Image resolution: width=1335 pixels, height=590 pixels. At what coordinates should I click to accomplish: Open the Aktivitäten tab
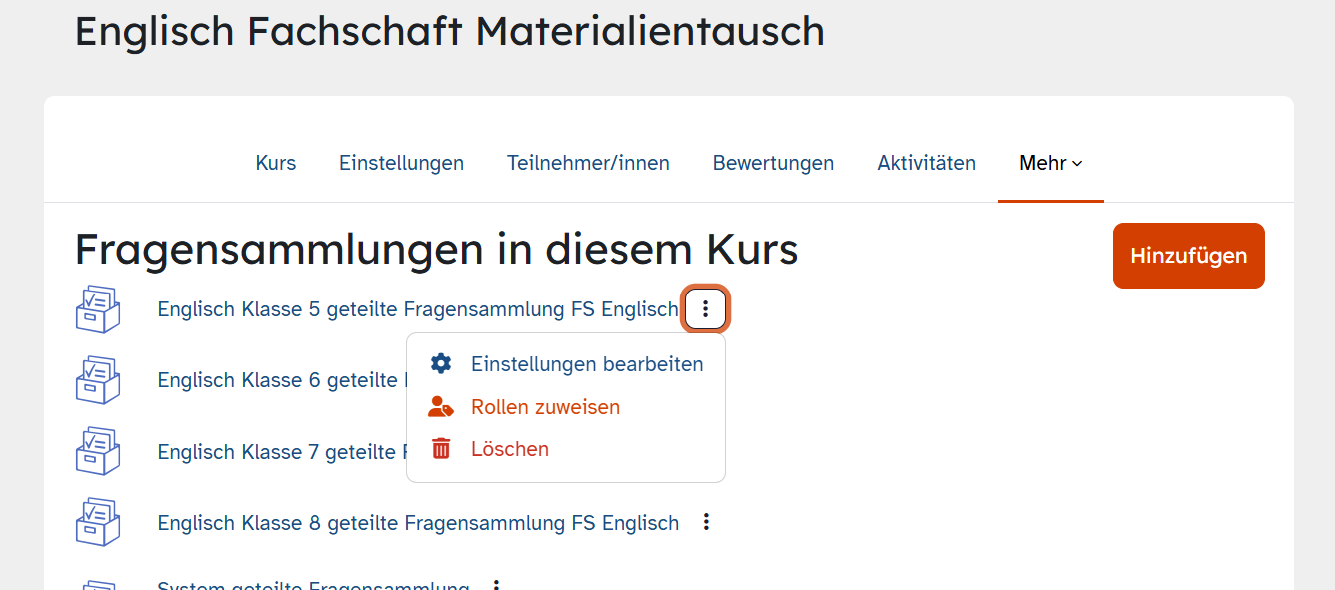tap(927, 163)
